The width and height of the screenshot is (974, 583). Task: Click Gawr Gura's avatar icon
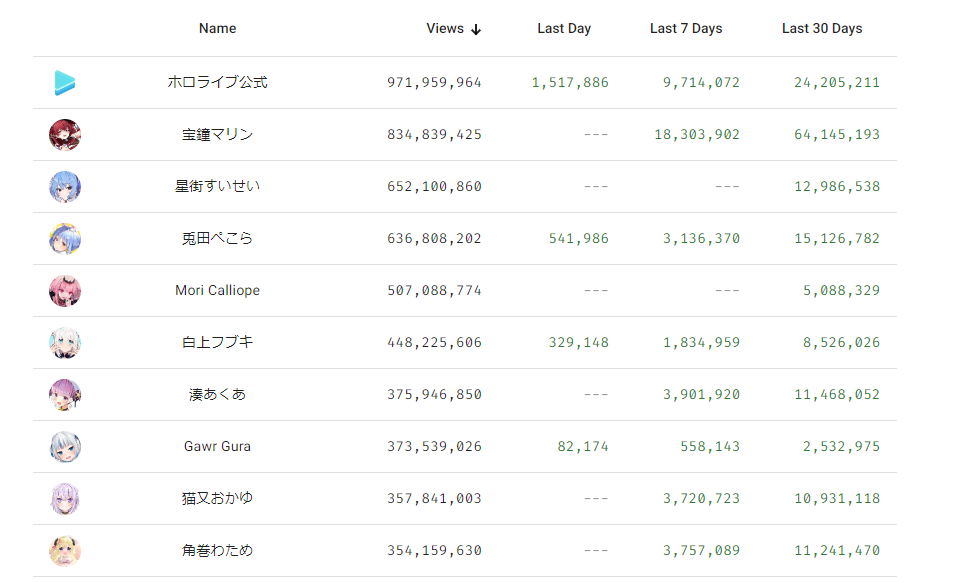65,447
